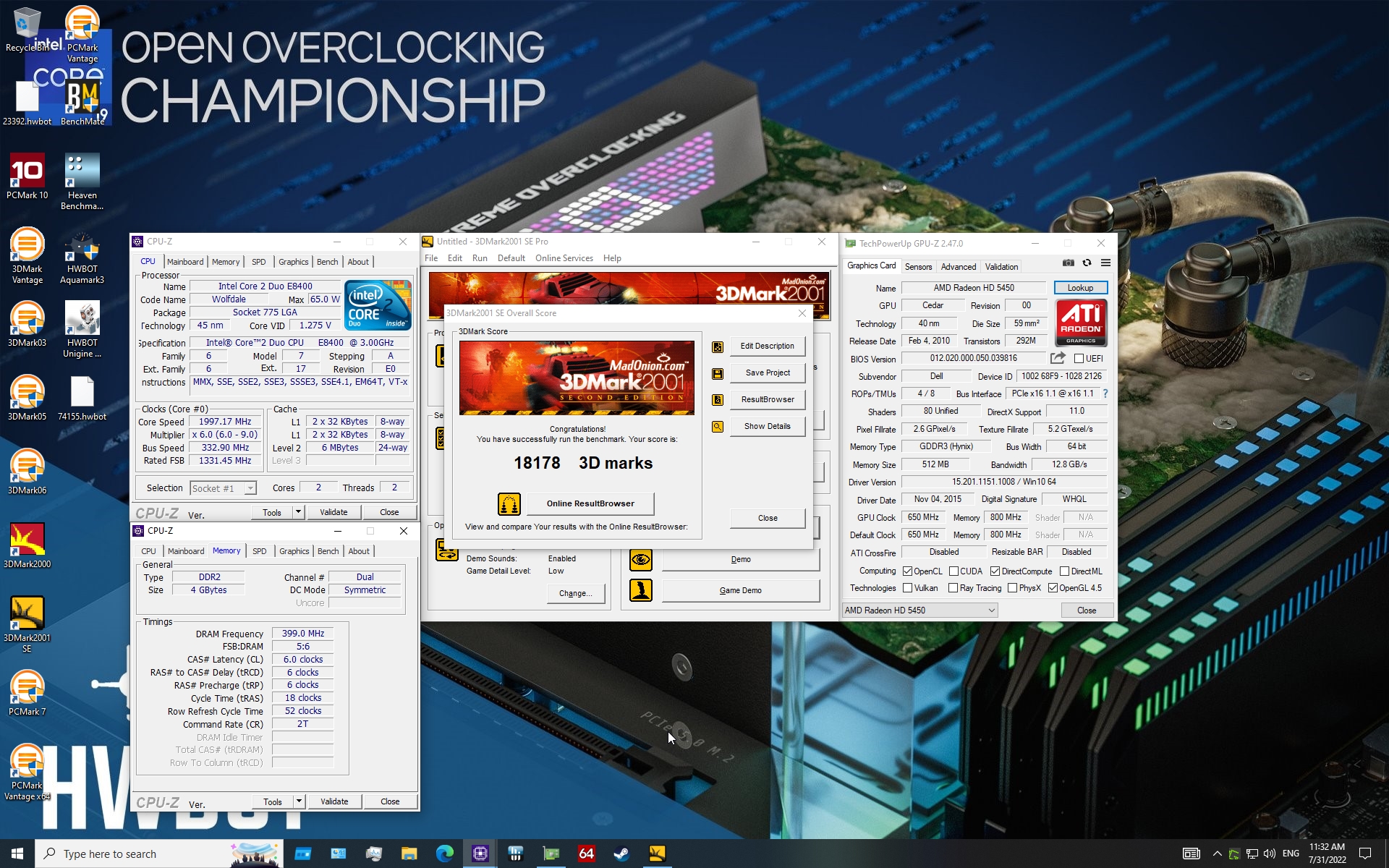Open the Run menu in 3DMark2001
This screenshot has height=868, width=1389.
pyautogui.click(x=480, y=258)
